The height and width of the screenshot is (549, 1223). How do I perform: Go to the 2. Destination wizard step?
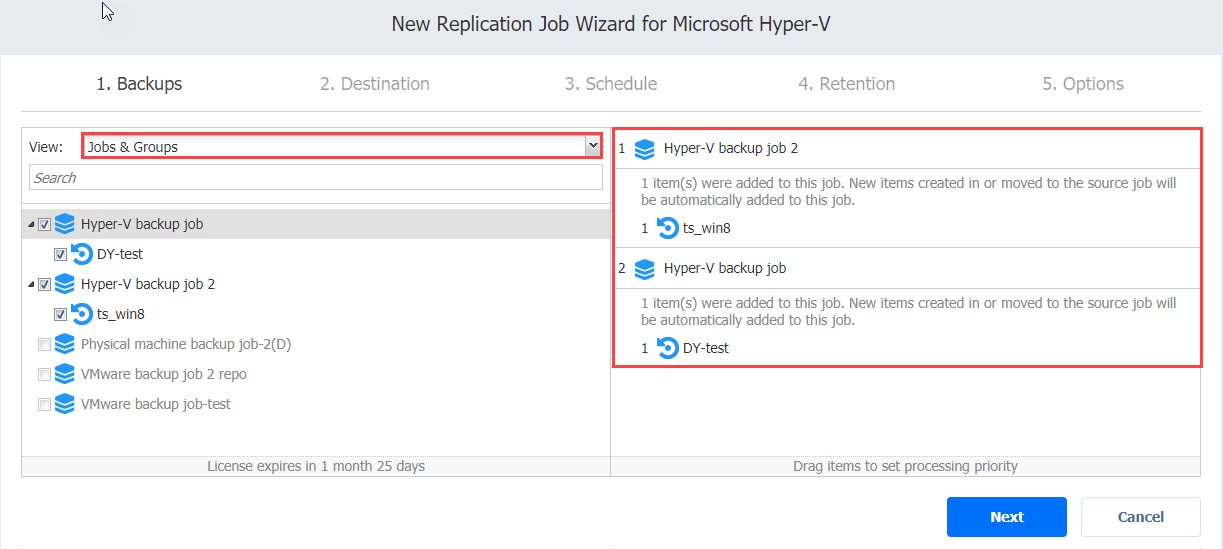(375, 84)
